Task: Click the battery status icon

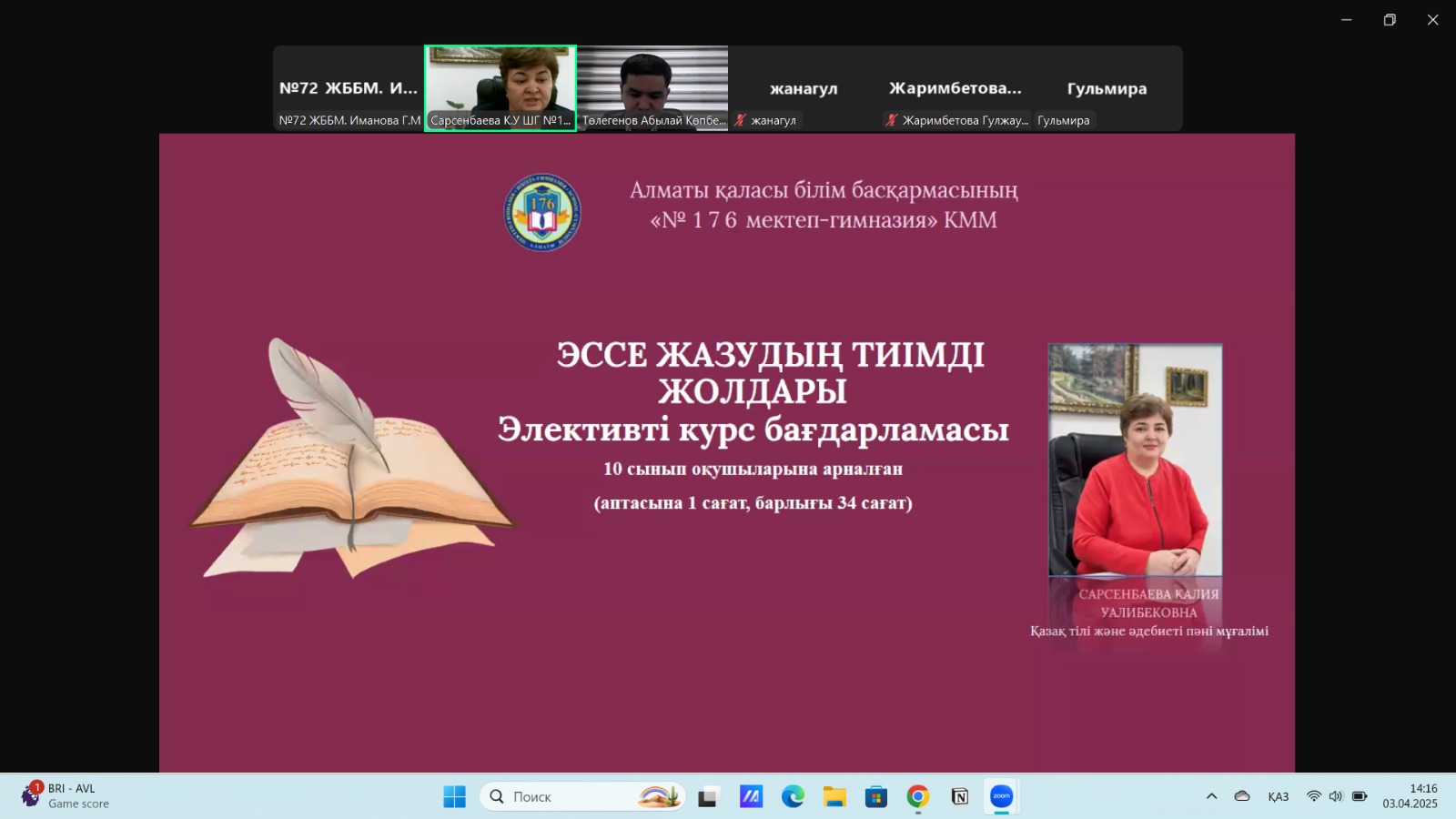Action: tap(1359, 796)
